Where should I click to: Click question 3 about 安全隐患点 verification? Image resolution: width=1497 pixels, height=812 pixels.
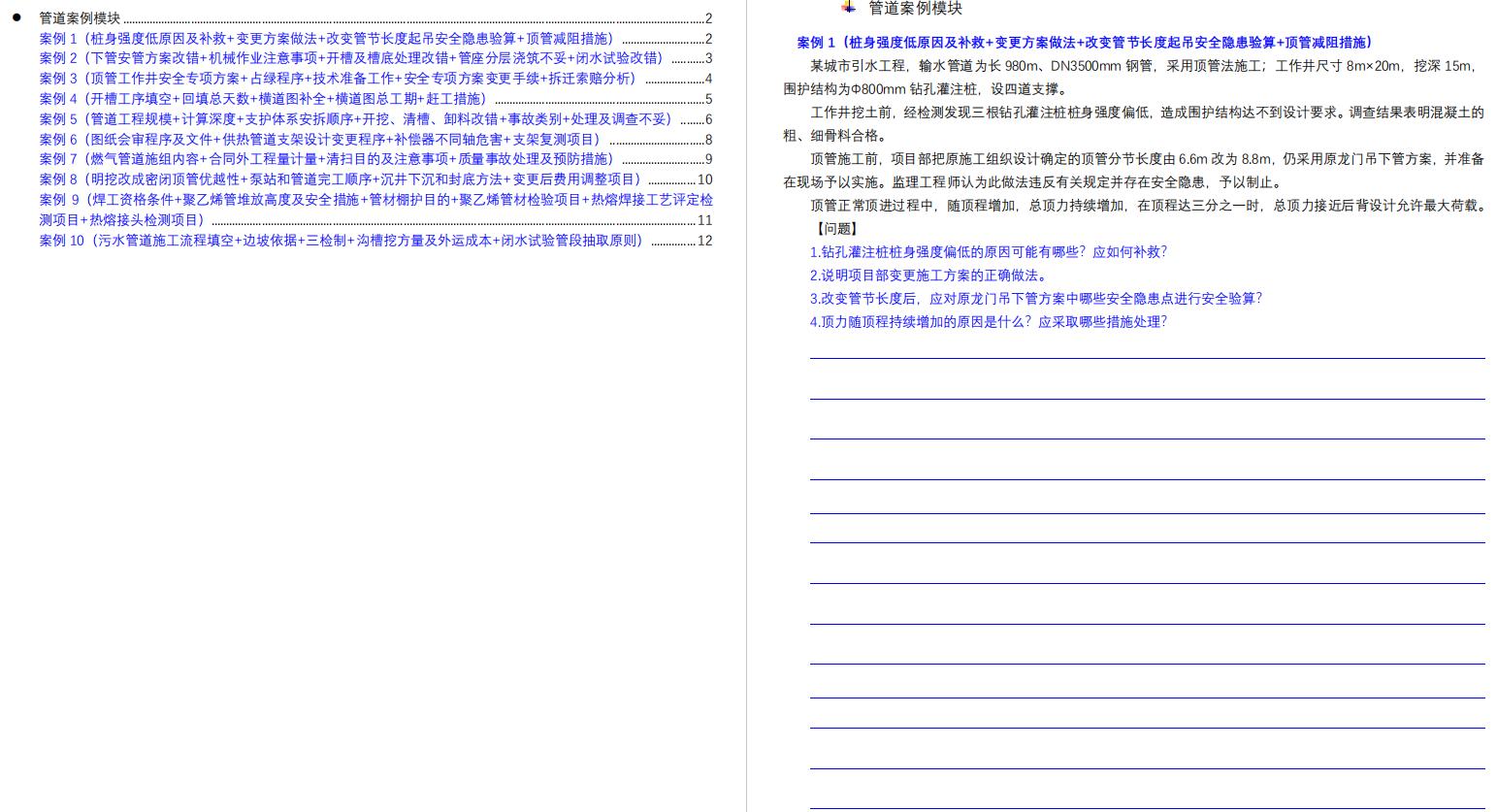click(x=1034, y=299)
